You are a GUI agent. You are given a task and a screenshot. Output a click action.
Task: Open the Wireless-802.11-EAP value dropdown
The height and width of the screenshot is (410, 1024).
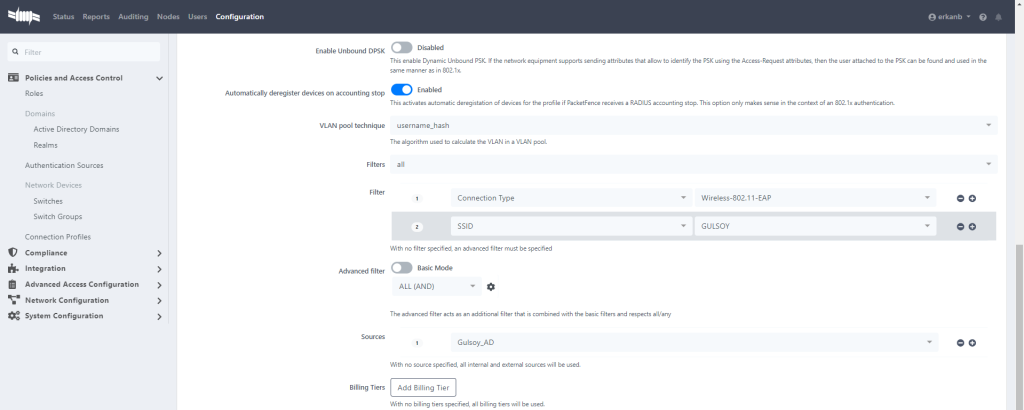[815, 198]
